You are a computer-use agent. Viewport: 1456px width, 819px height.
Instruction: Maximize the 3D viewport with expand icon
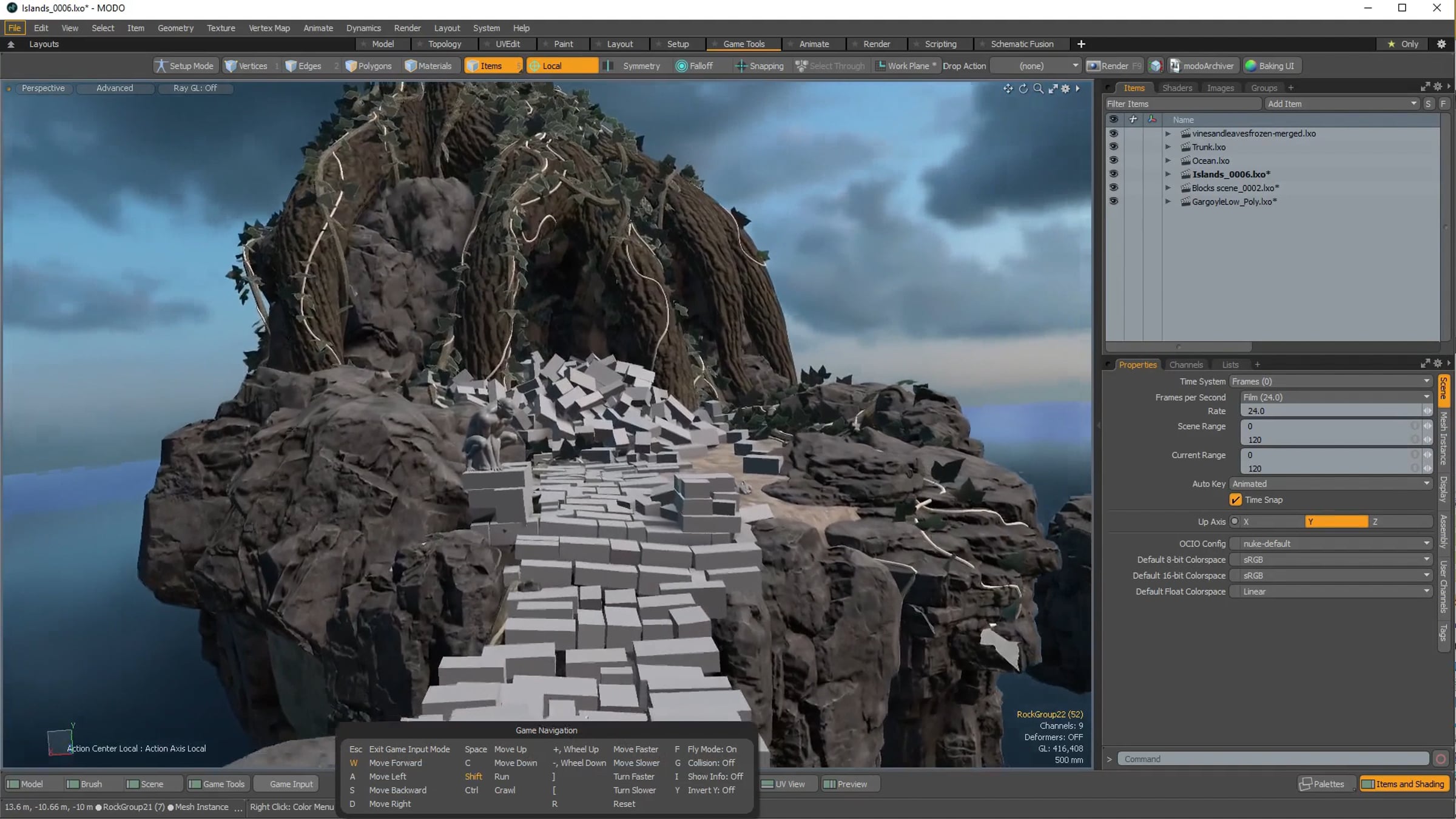pyautogui.click(x=1053, y=89)
